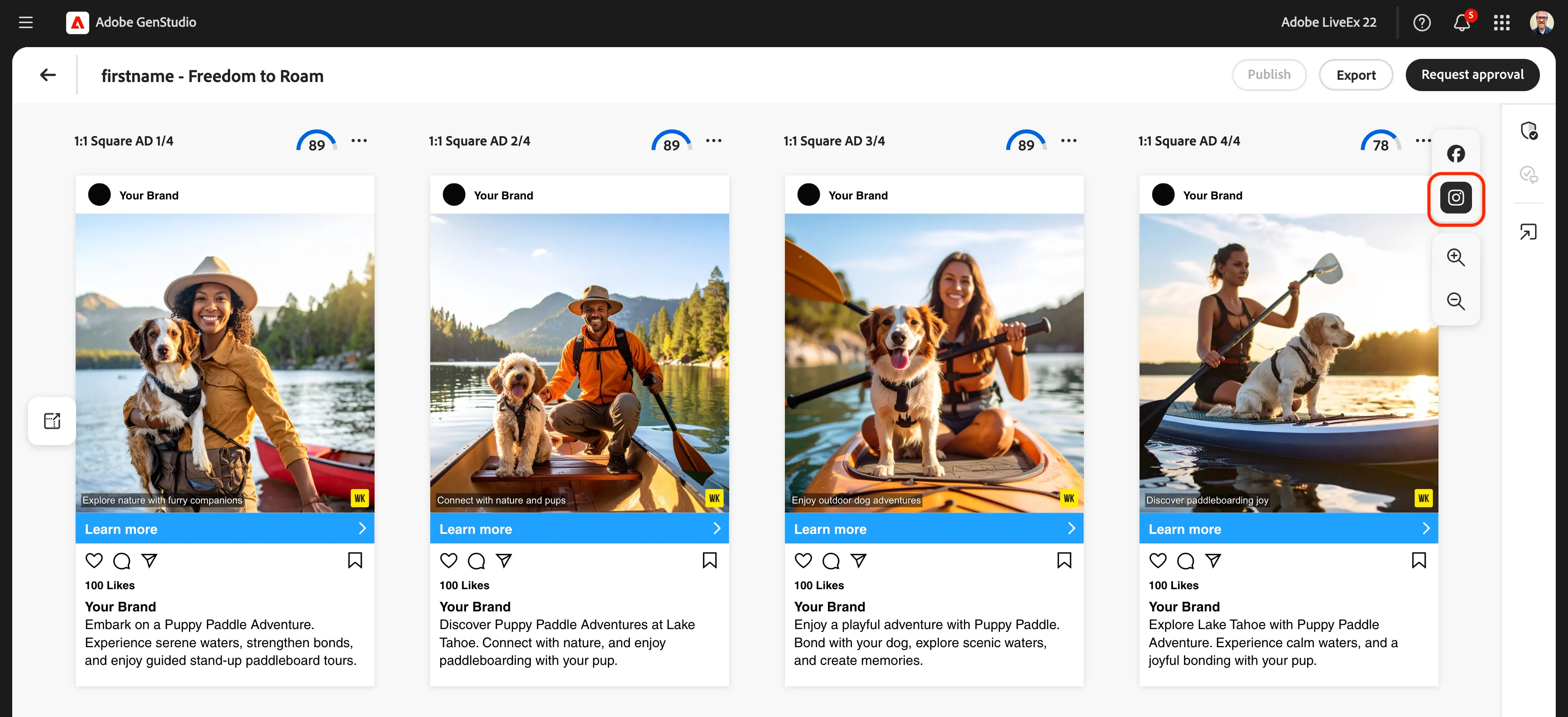This screenshot has width=1568, height=717.
Task: Open the user profile avatar
Action: 1542,23
